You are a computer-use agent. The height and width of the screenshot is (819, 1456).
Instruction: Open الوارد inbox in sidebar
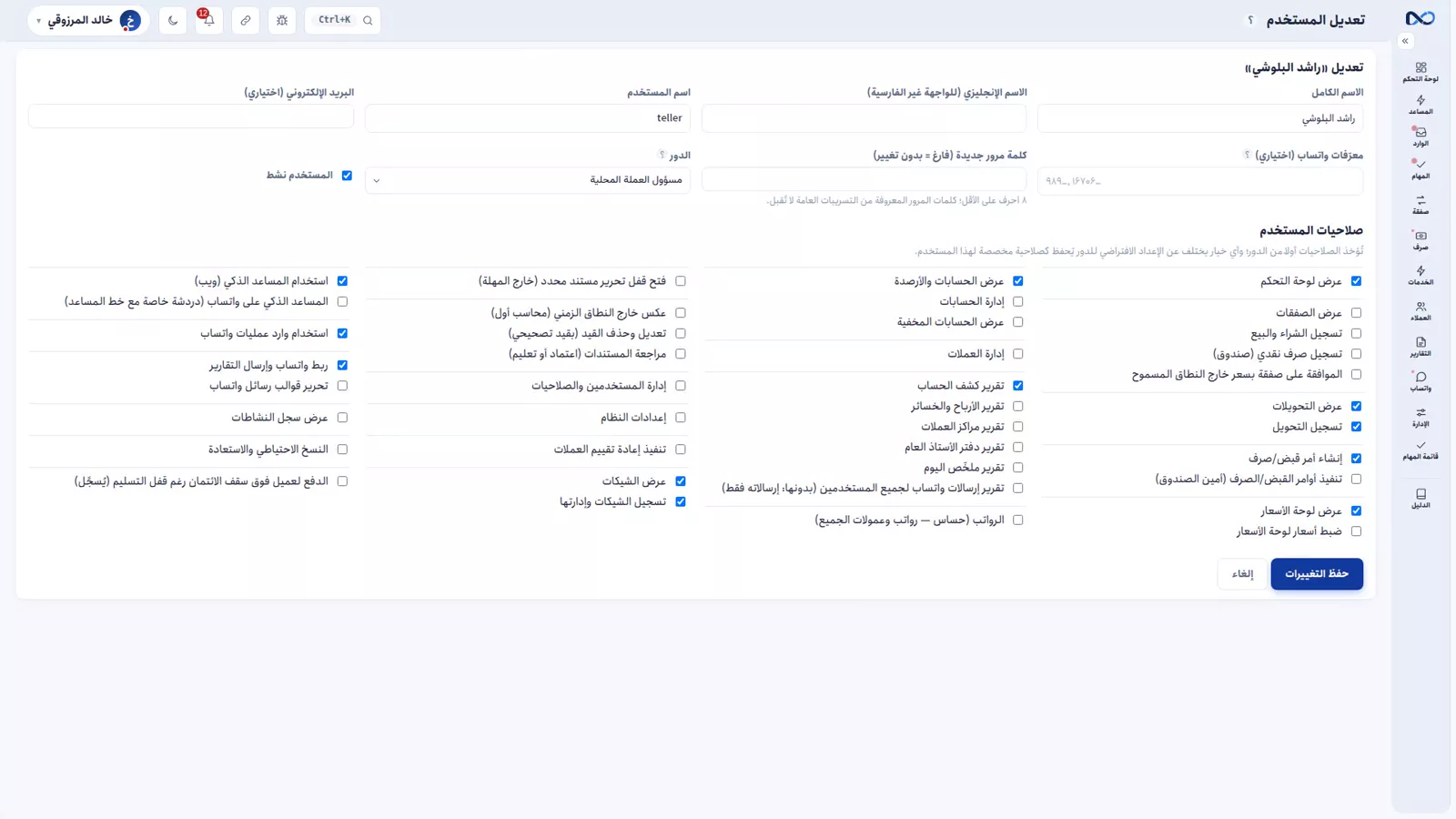tap(1421, 136)
